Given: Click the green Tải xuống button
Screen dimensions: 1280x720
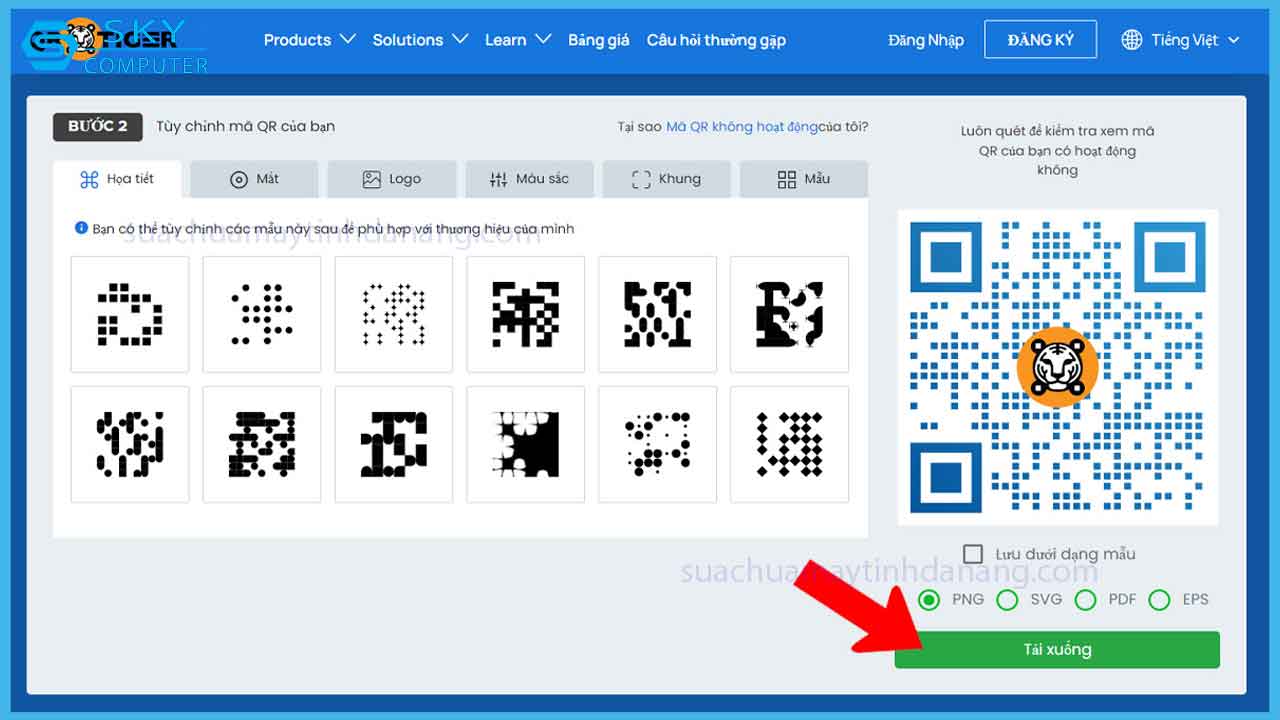Looking at the screenshot, I should click(x=1057, y=650).
